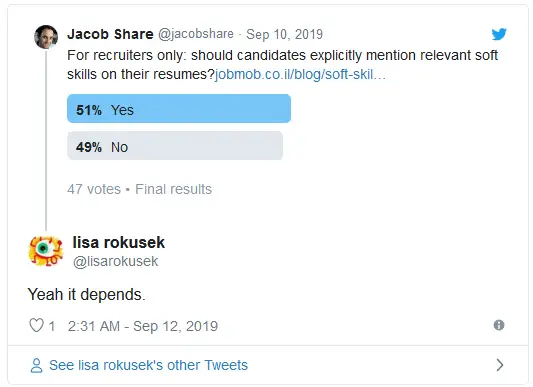Screen dimensions: 533x387
Task: Click the like count number 1
Action: click(52, 326)
